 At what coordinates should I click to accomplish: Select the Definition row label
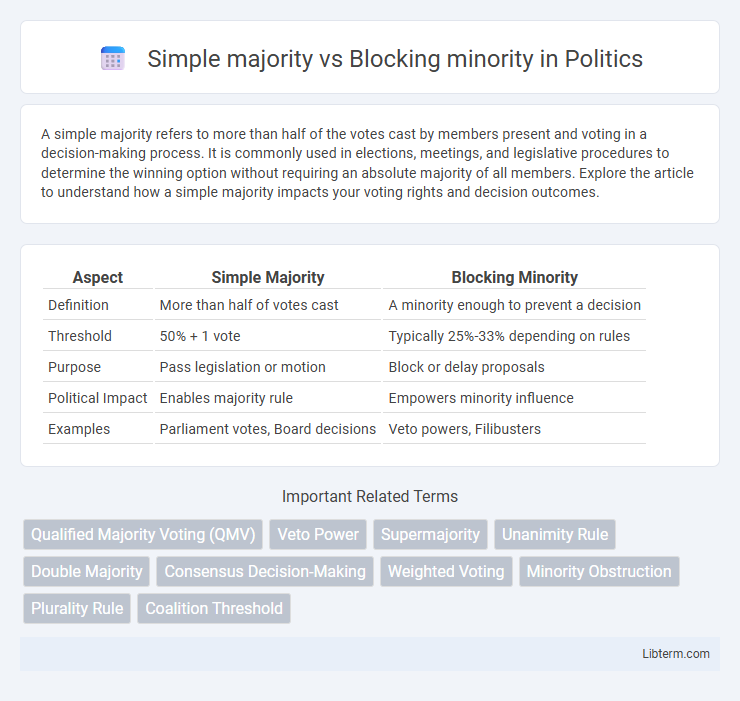tap(78, 305)
